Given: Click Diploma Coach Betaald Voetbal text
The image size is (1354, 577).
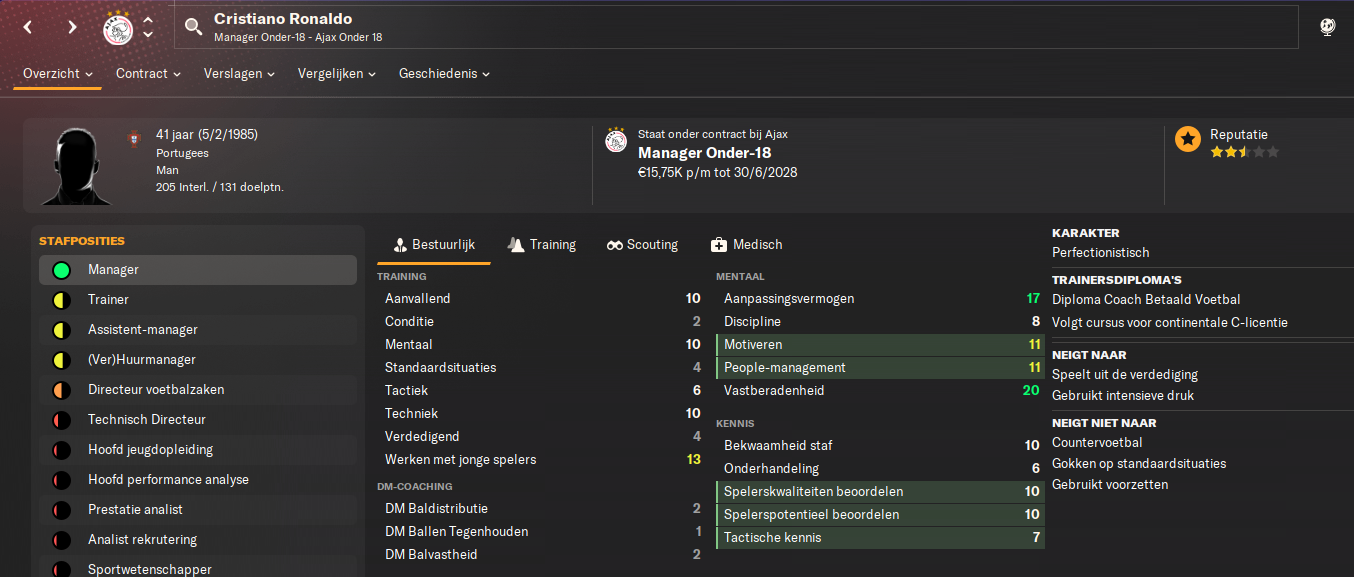Looking at the screenshot, I should point(1146,299).
